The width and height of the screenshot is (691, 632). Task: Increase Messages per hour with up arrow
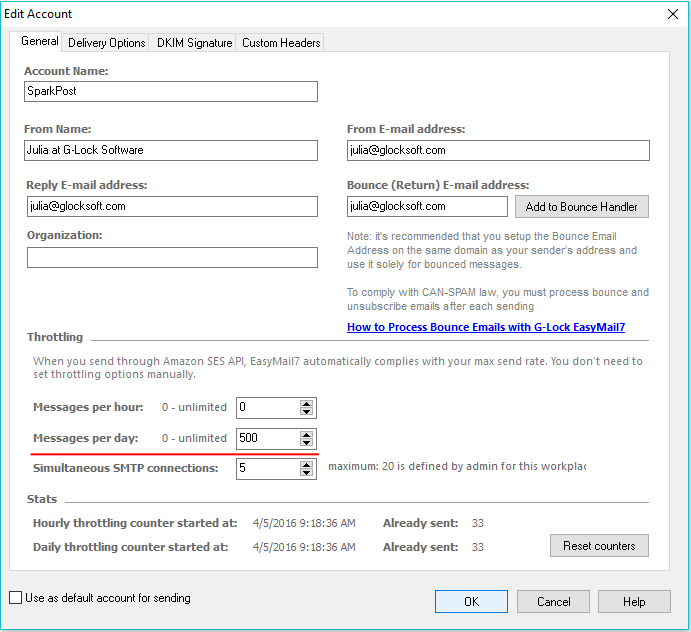click(x=306, y=403)
